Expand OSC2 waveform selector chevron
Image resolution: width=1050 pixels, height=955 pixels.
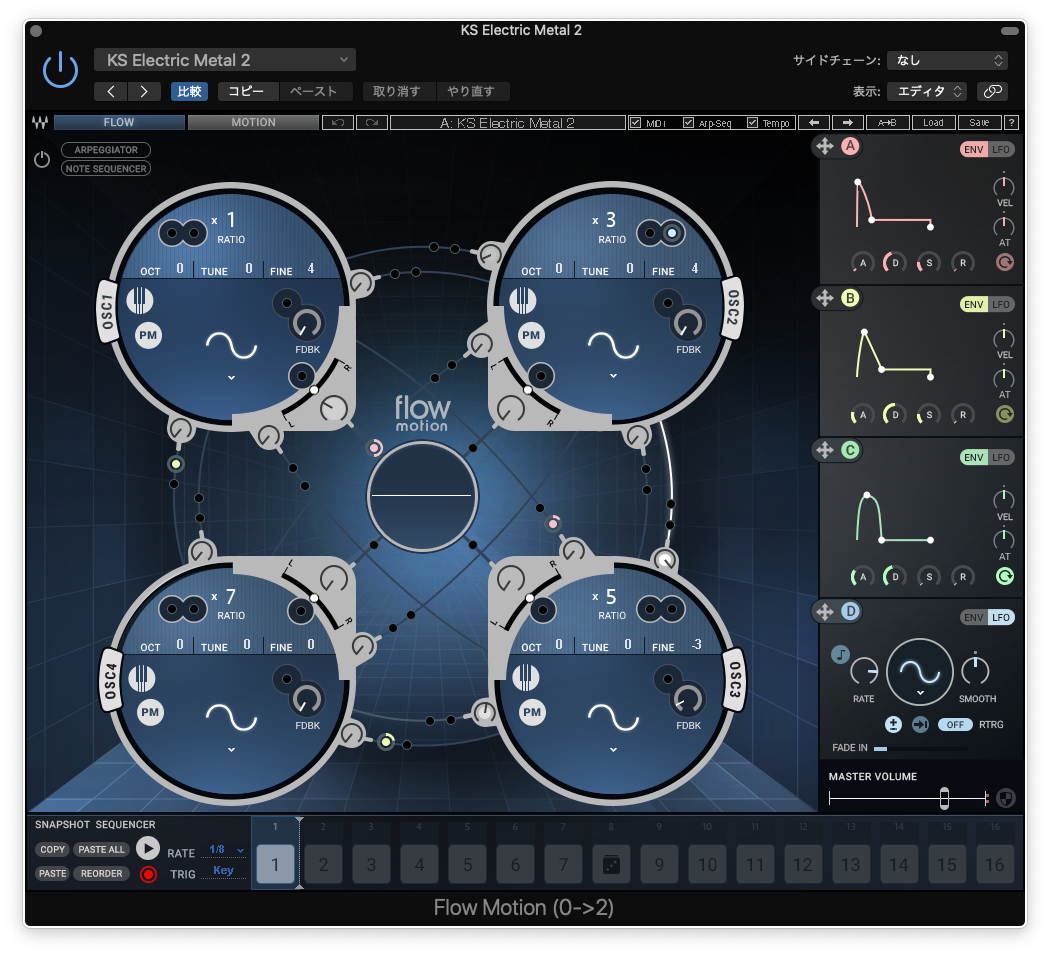613,376
